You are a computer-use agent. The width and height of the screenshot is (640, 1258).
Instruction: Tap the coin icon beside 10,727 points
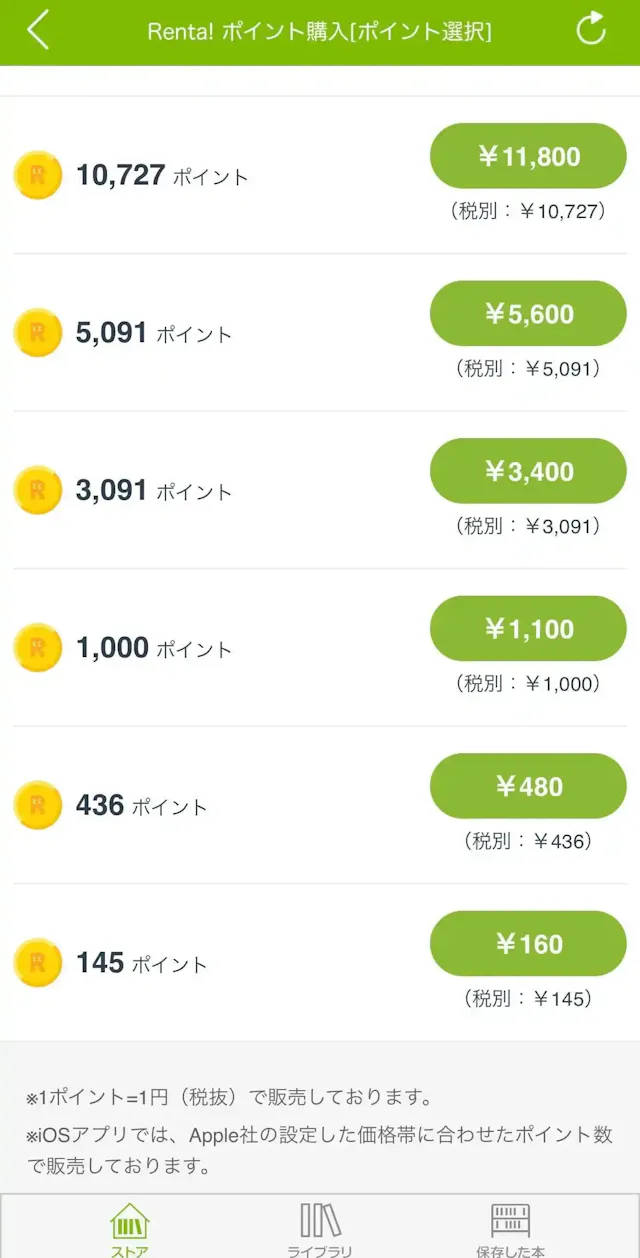click(x=38, y=176)
